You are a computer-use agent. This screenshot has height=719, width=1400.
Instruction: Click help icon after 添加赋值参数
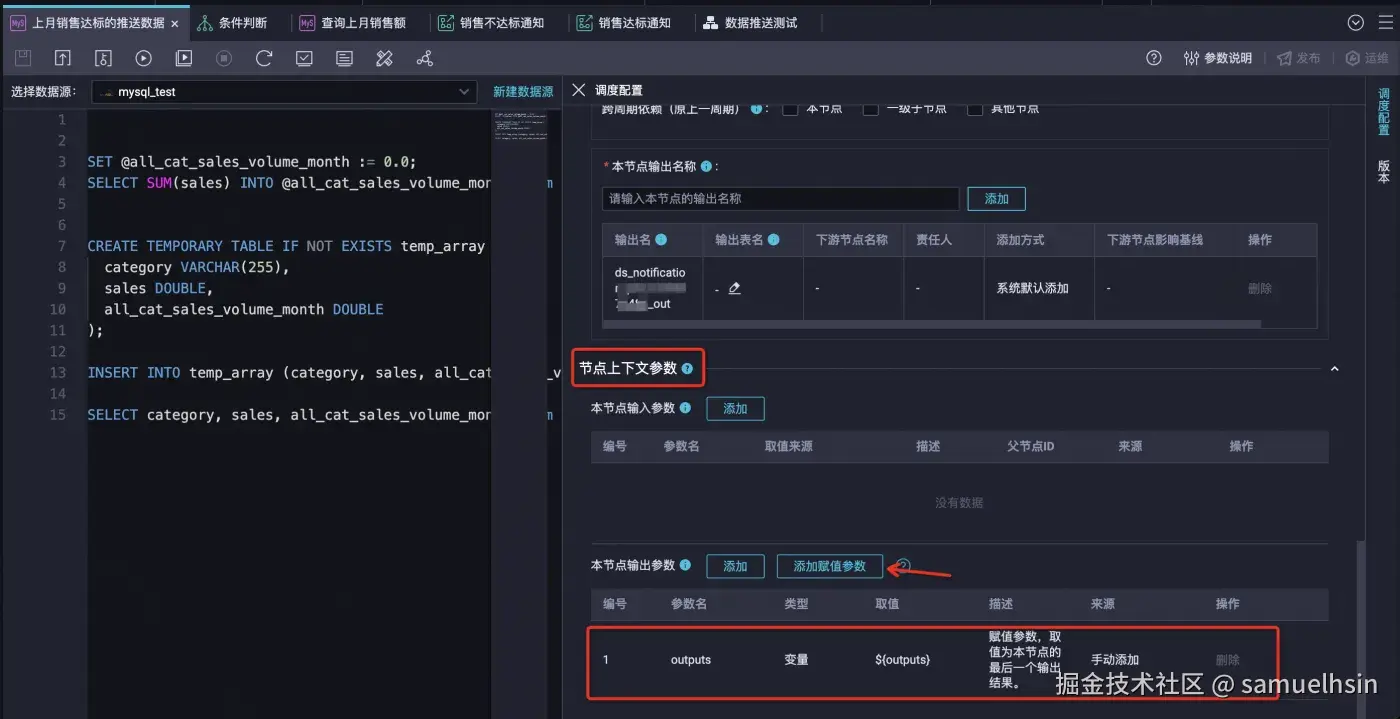tap(904, 566)
